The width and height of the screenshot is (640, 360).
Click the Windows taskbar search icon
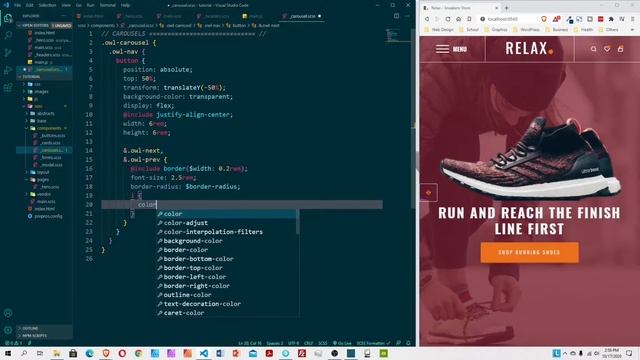[24, 353]
